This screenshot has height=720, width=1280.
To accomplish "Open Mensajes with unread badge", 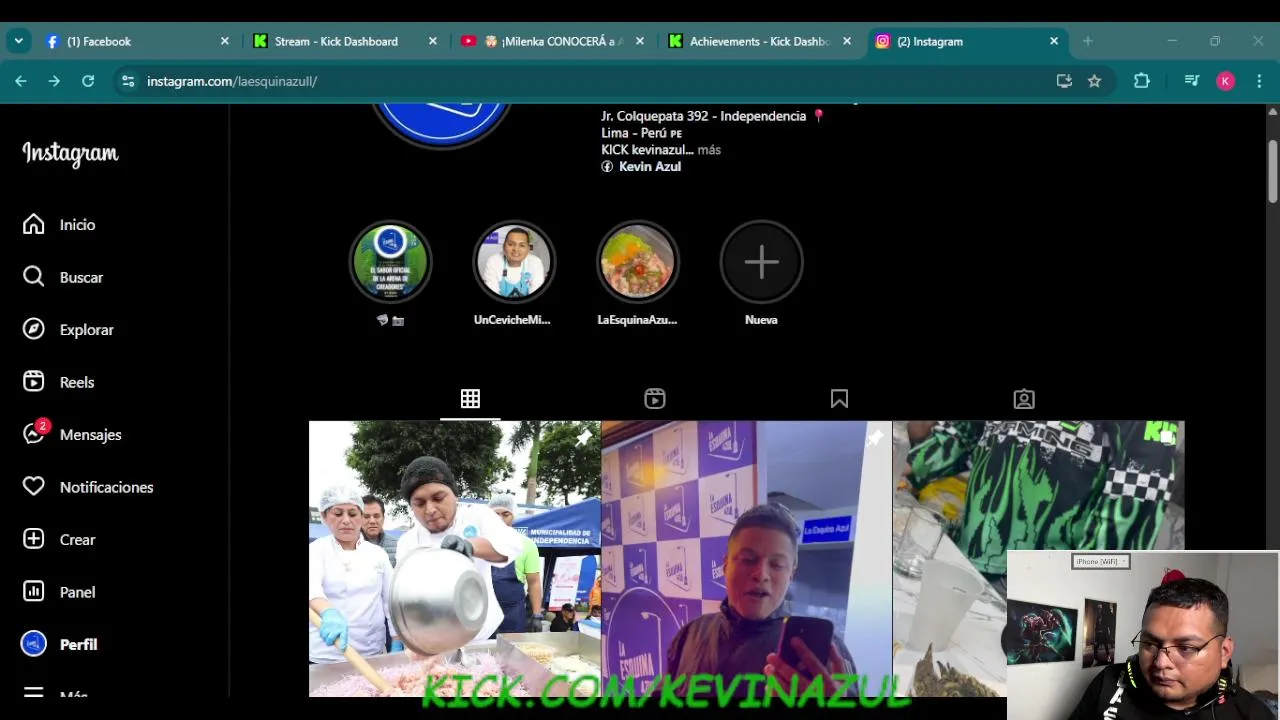I will (71, 435).
